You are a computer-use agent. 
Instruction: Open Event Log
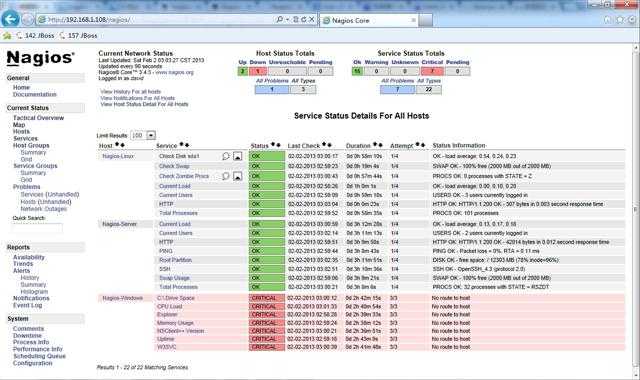pos(27,305)
